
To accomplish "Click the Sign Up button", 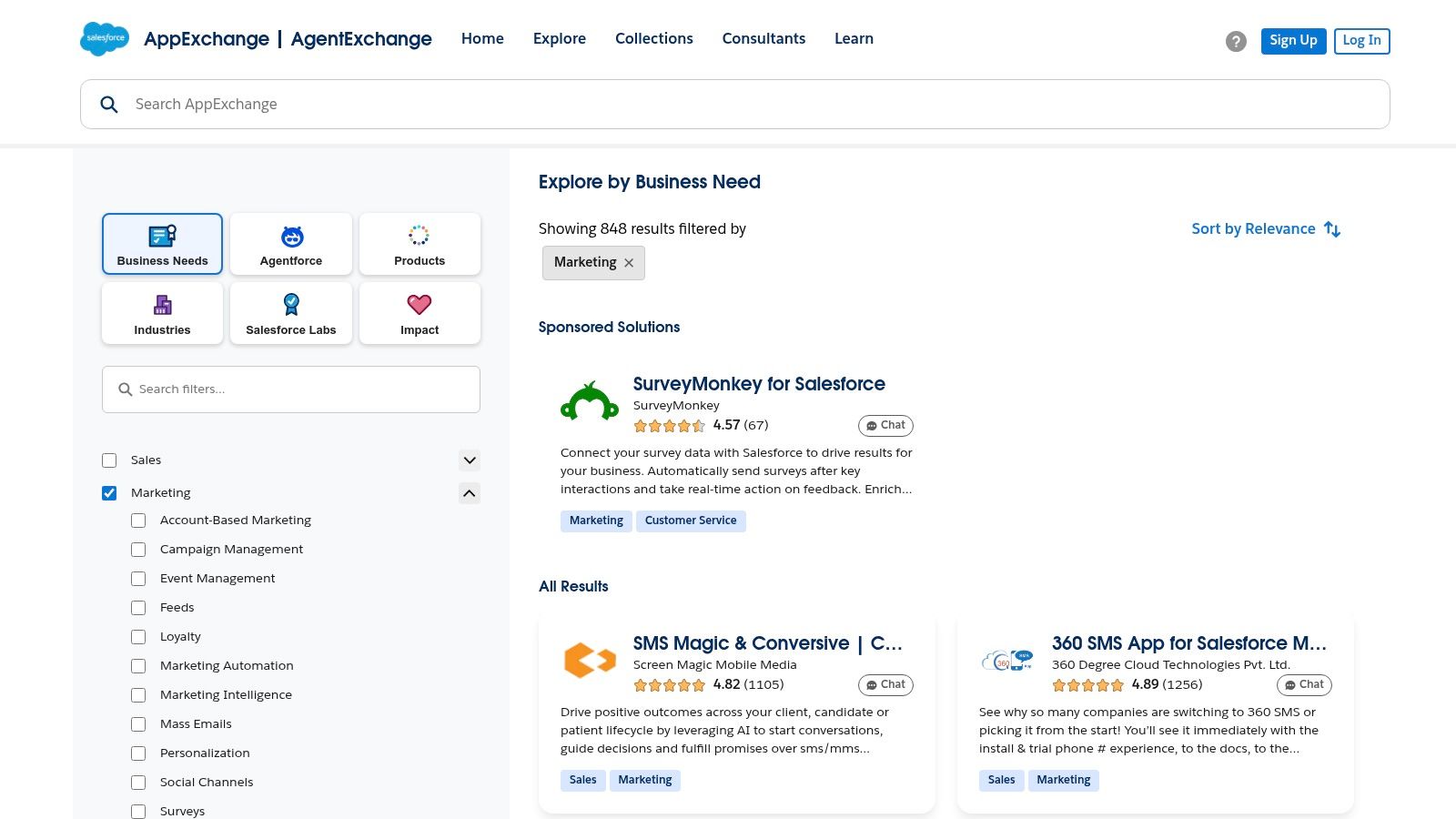I will [x=1293, y=41].
